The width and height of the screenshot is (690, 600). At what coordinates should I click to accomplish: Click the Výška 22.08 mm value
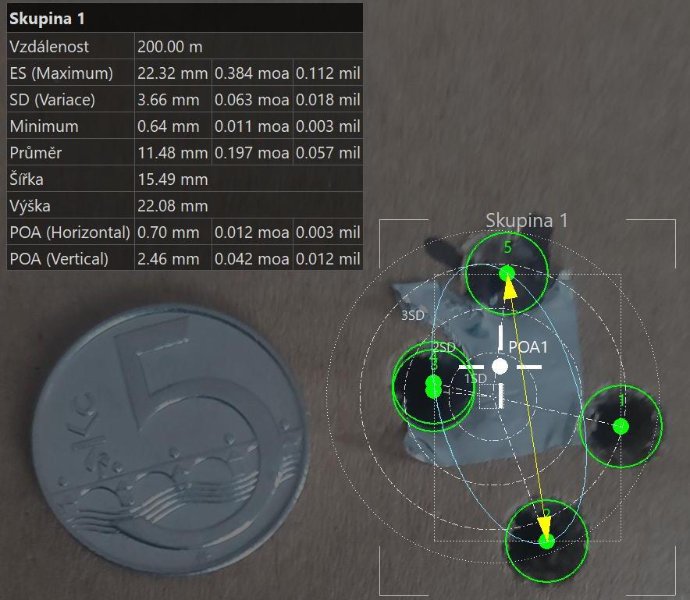coord(171,206)
